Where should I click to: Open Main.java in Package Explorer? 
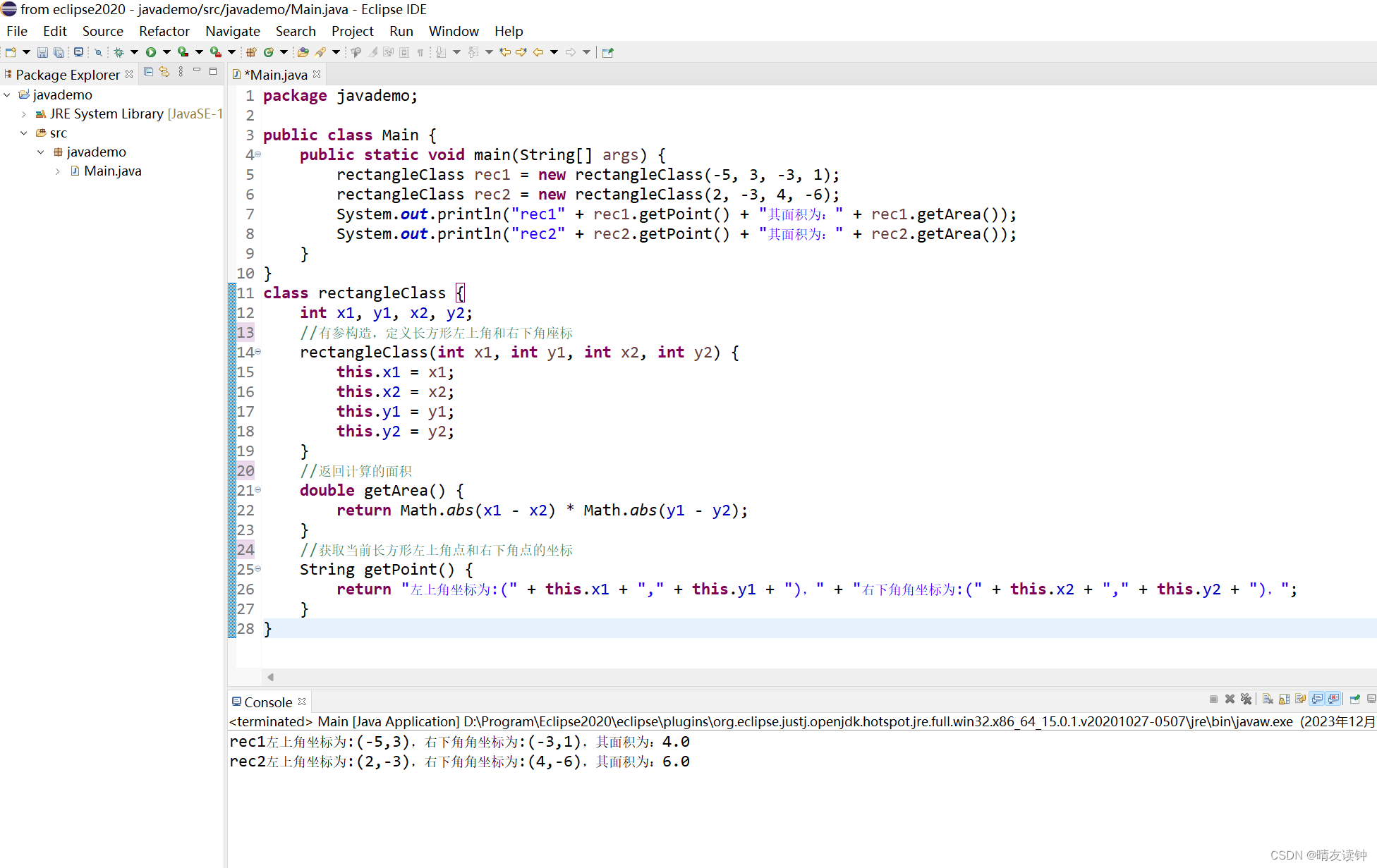click(x=112, y=171)
